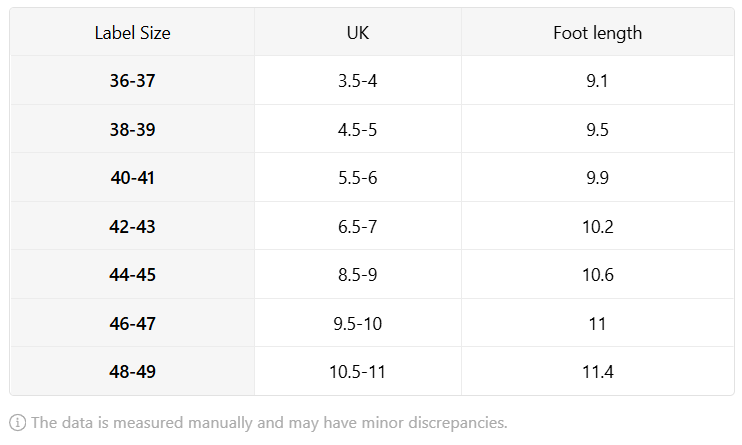Select the Label Size column header
This screenshot has width=742, height=445.
(x=132, y=33)
